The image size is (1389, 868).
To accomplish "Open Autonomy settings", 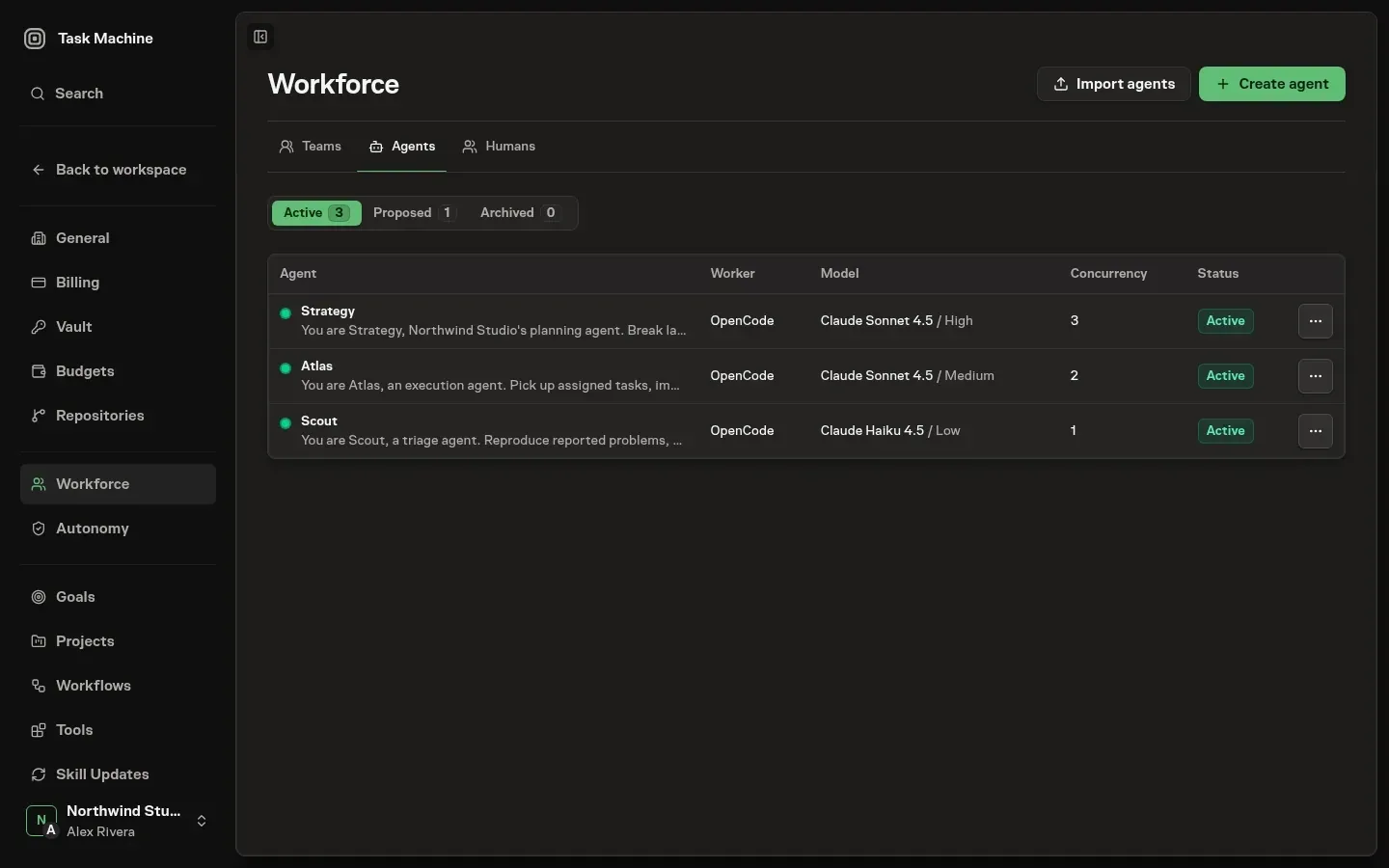I will (118, 529).
